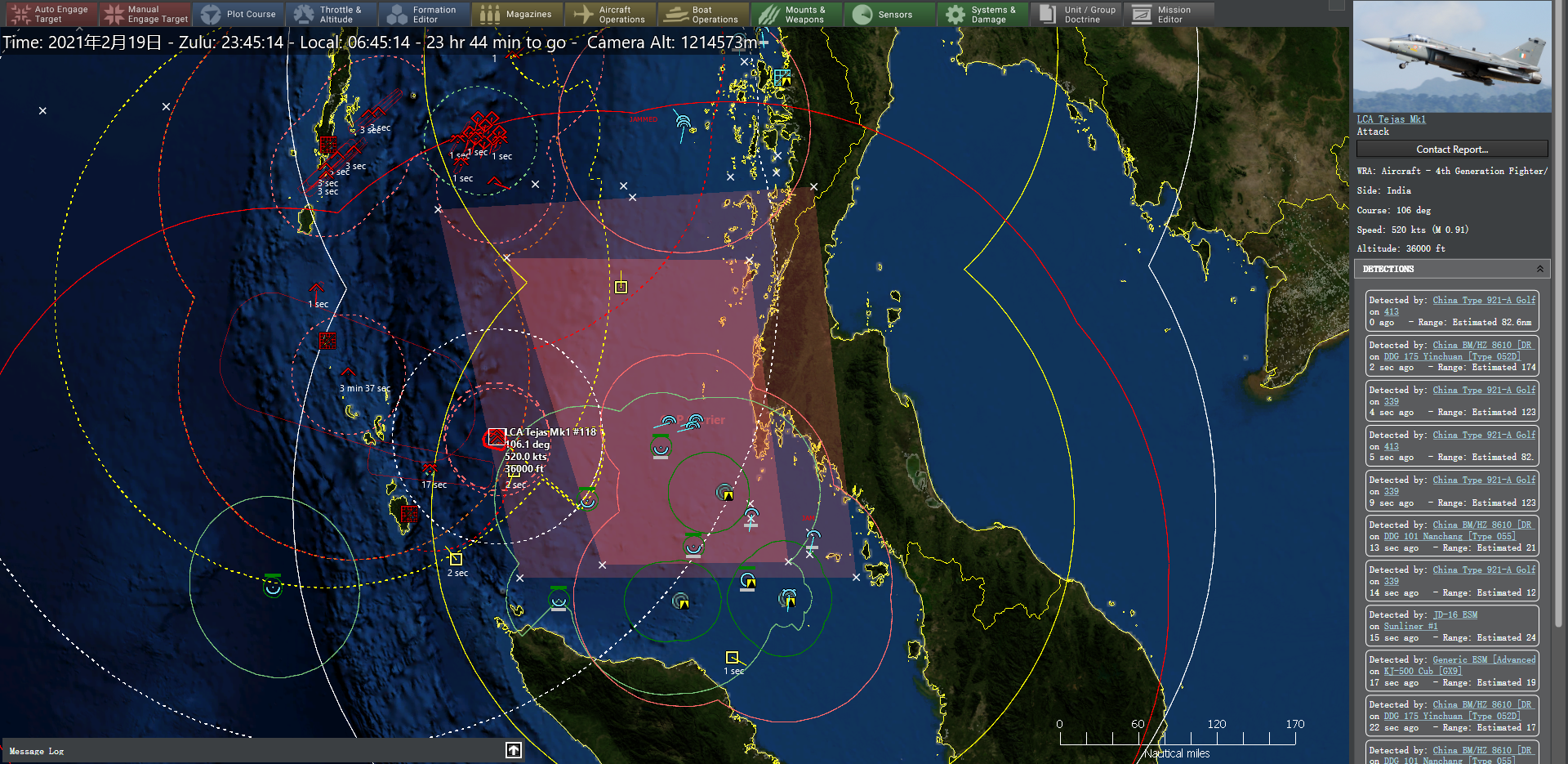Click the WRA 4th Generation Fighter text
The height and width of the screenshot is (764, 1568).
[1452, 171]
